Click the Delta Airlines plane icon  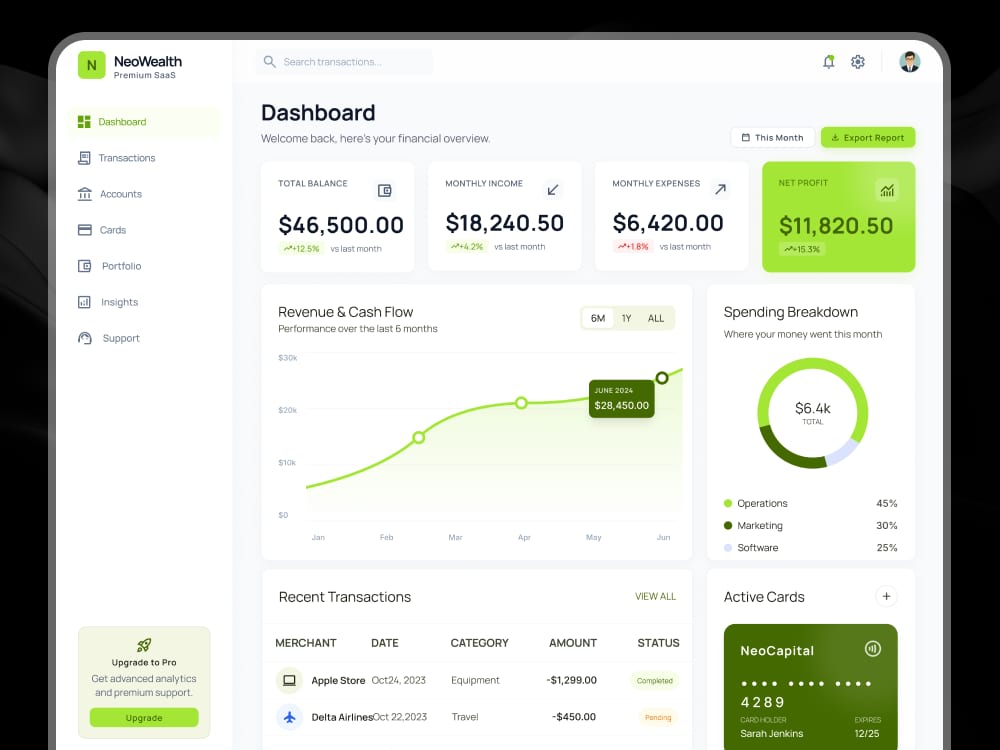289,717
